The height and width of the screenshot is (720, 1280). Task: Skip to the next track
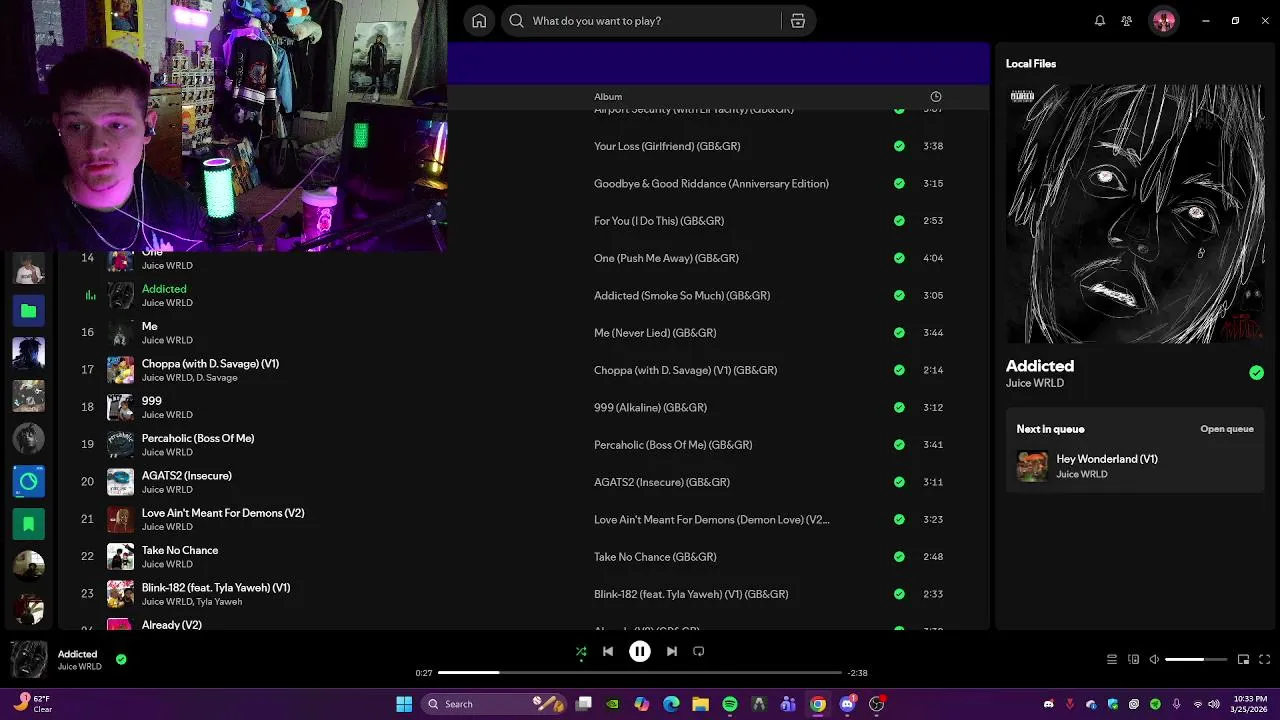672,651
